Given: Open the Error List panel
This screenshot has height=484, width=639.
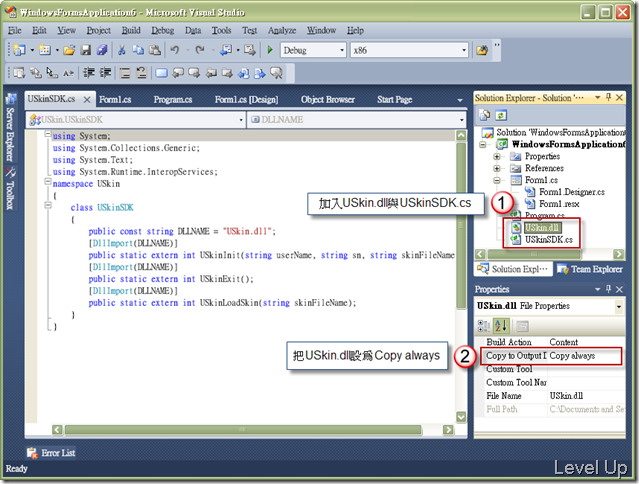Looking at the screenshot, I should coord(51,453).
